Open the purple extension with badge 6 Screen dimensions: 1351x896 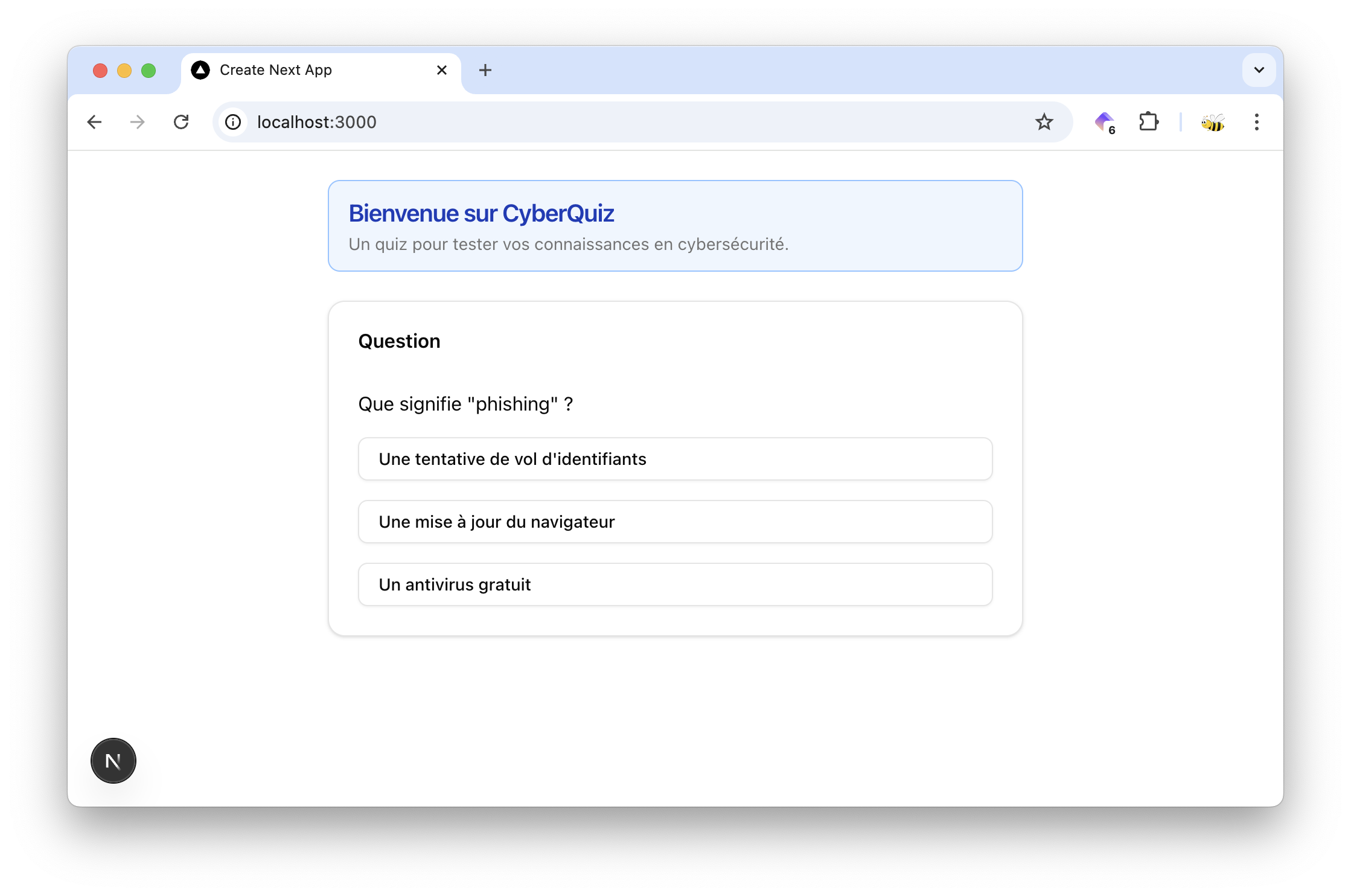pyautogui.click(x=1105, y=122)
